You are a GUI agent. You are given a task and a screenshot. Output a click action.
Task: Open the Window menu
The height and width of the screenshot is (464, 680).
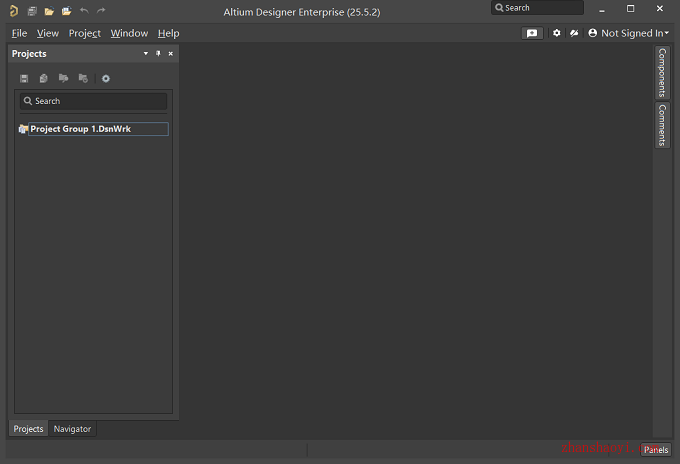click(129, 33)
